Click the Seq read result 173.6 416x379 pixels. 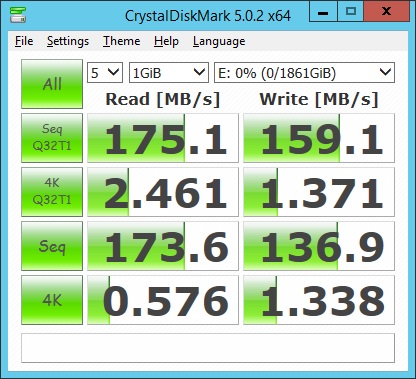point(163,246)
